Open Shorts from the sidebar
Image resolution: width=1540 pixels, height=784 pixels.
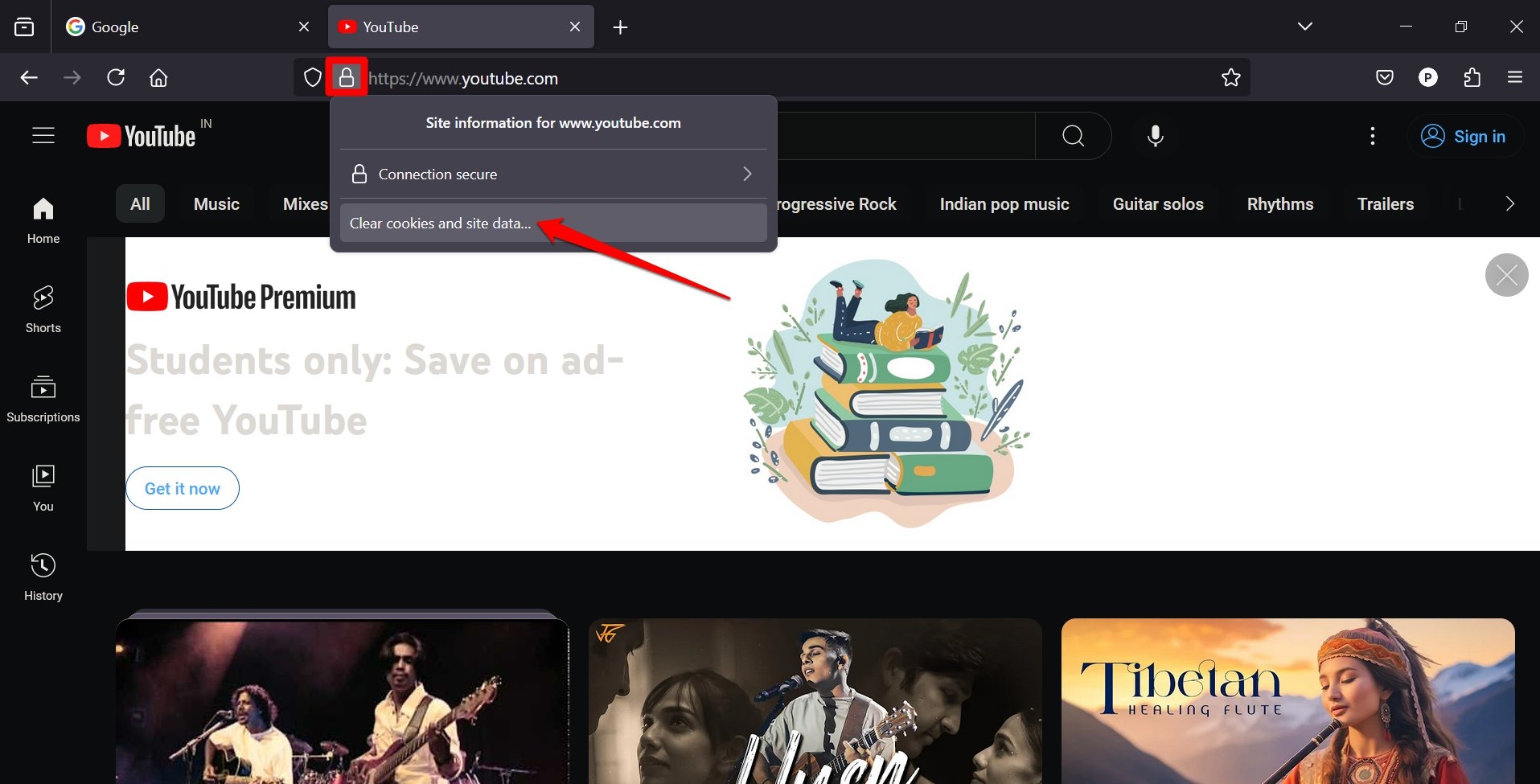(43, 310)
